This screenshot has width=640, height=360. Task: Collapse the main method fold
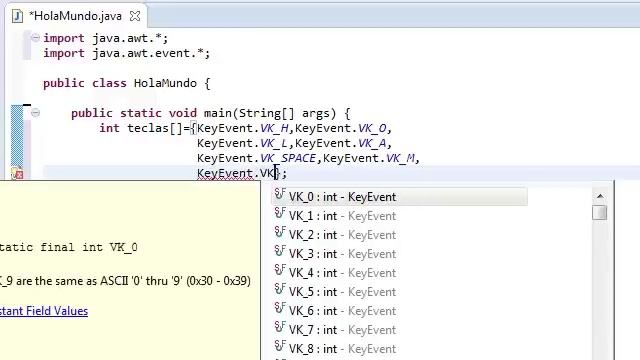[35, 113]
